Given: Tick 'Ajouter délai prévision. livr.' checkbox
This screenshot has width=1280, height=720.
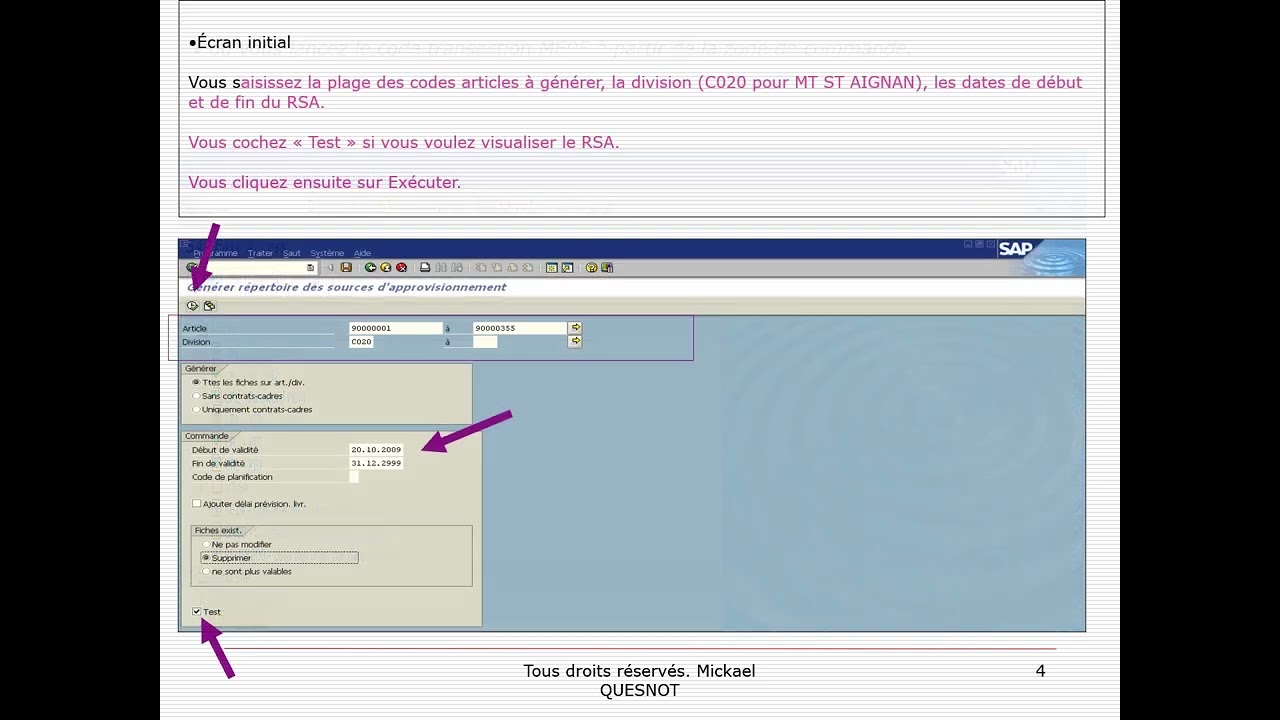Looking at the screenshot, I should tap(196, 504).
